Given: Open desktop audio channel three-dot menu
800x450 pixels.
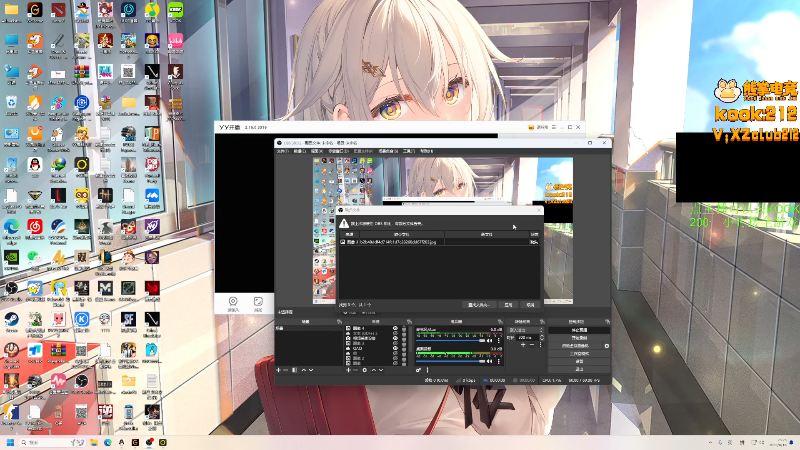Looking at the screenshot, I should [498, 361].
